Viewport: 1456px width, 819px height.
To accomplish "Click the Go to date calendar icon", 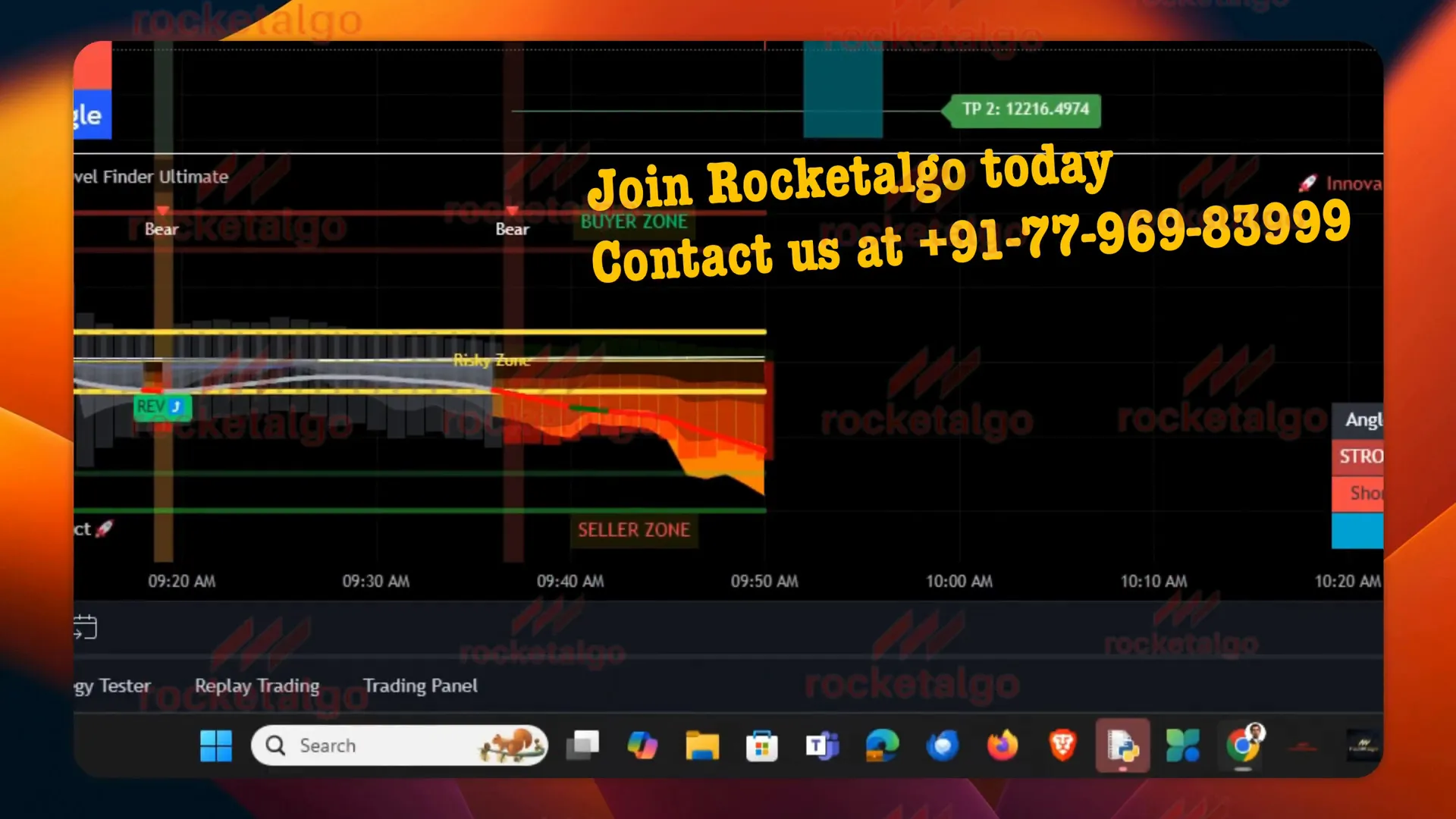I will pyautogui.click(x=85, y=627).
